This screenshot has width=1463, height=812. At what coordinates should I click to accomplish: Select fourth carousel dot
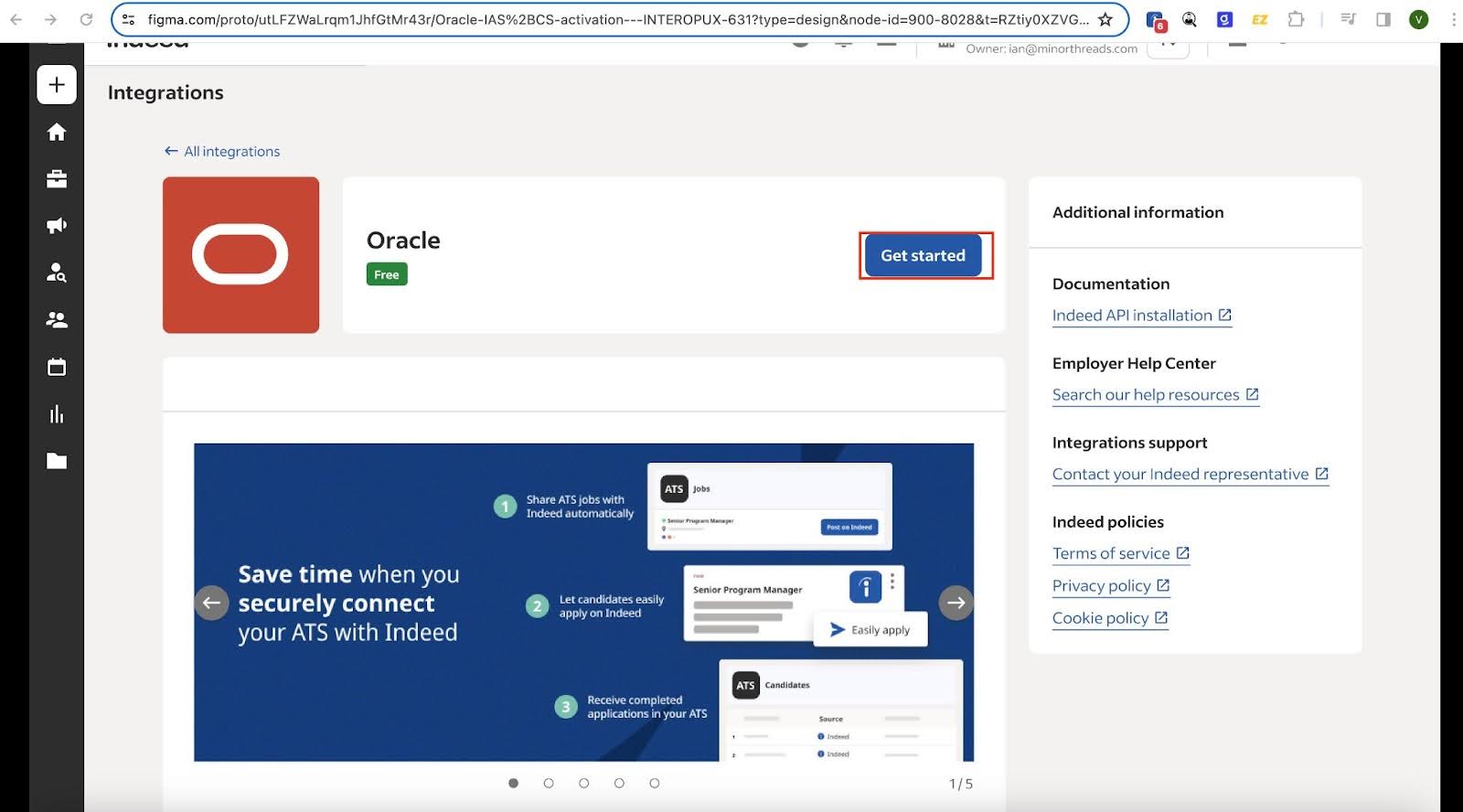(619, 784)
